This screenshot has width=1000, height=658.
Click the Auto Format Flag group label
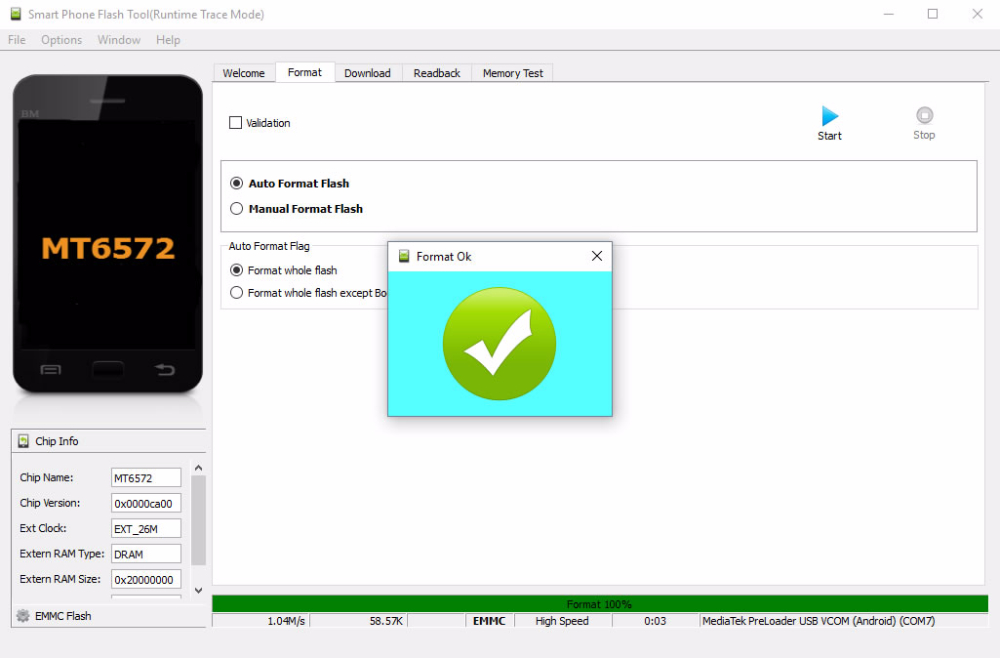pyautogui.click(x=269, y=246)
